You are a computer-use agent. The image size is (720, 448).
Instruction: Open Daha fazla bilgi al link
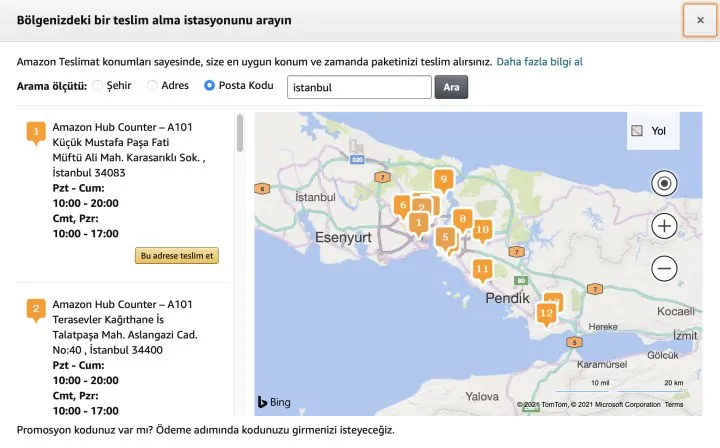pyautogui.click(x=539, y=62)
